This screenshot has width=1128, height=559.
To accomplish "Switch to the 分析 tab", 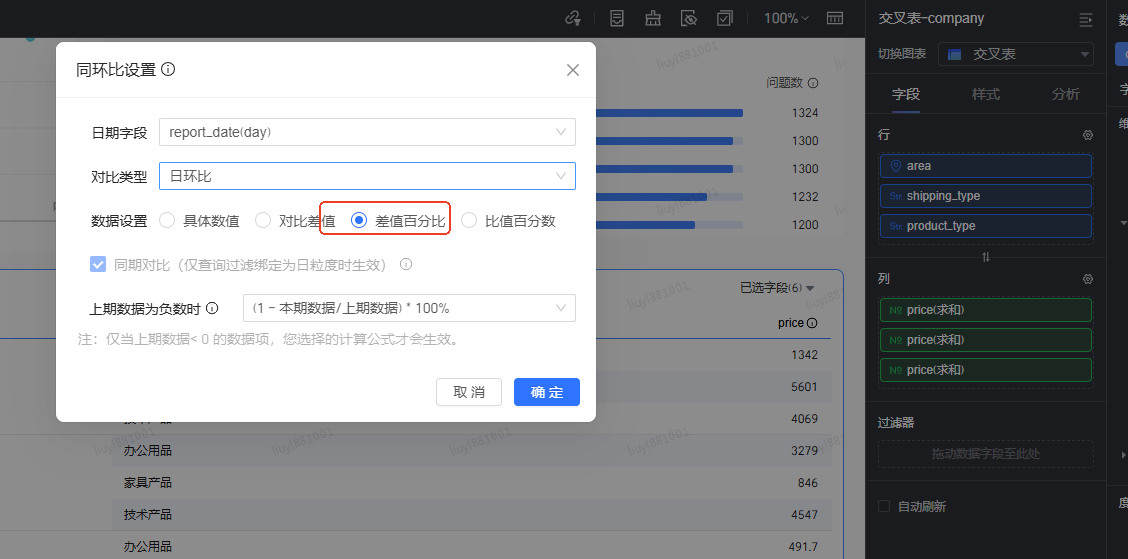I will [1066, 94].
